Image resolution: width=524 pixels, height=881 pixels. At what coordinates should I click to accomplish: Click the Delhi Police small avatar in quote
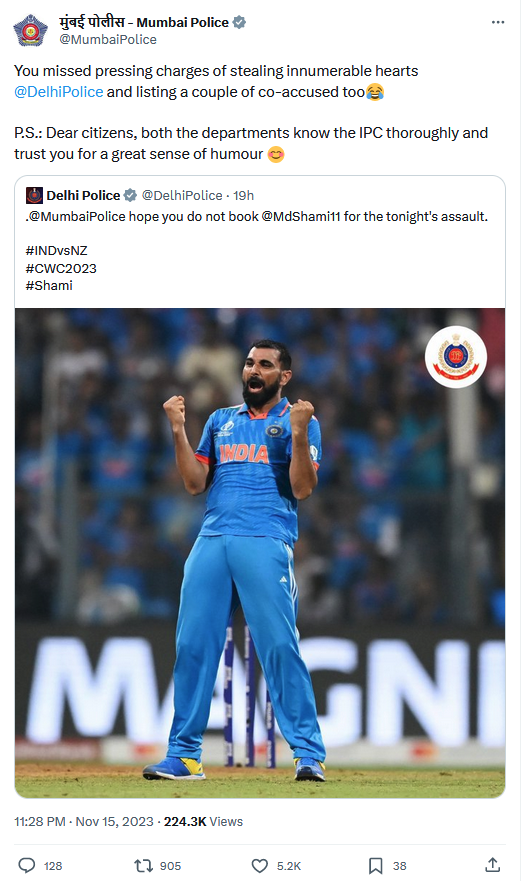pyautogui.click(x=34, y=196)
